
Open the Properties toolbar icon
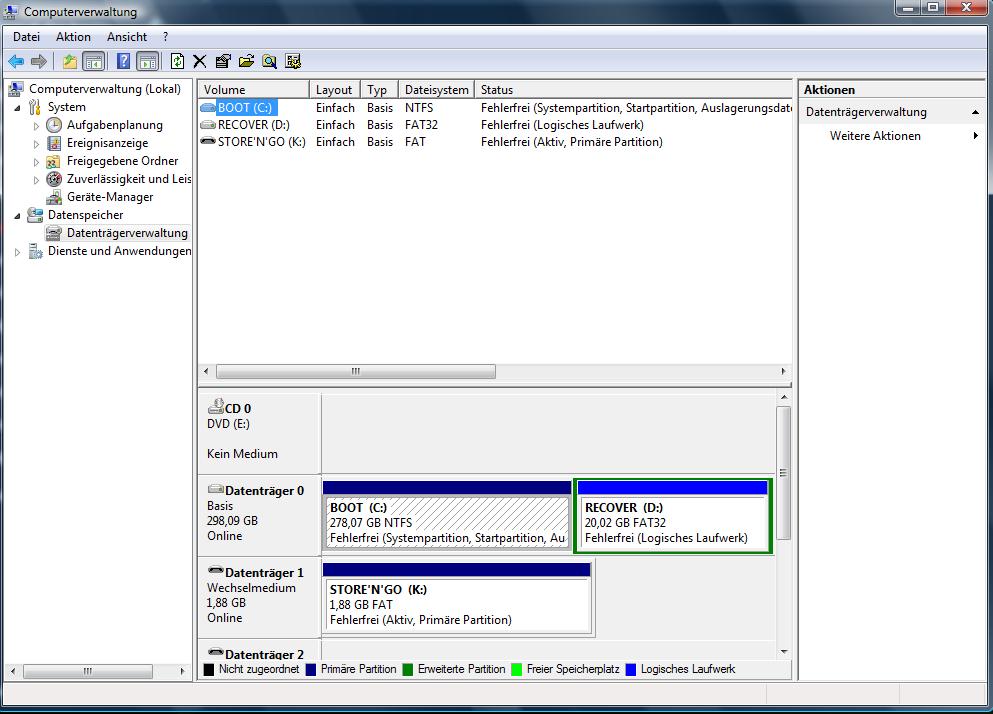[x=223, y=61]
